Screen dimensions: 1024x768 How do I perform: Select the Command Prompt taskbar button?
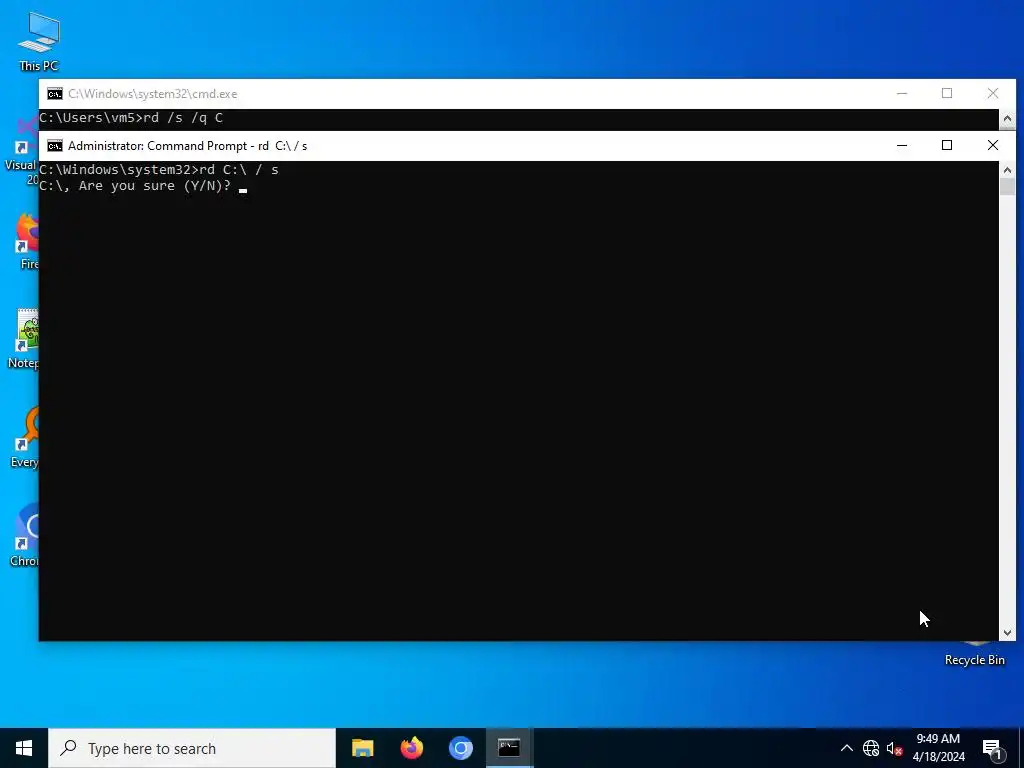pyautogui.click(x=509, y=748)
